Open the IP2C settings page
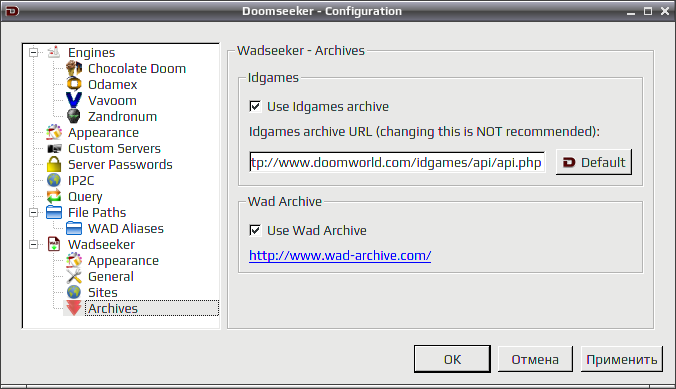 [81, 180]
